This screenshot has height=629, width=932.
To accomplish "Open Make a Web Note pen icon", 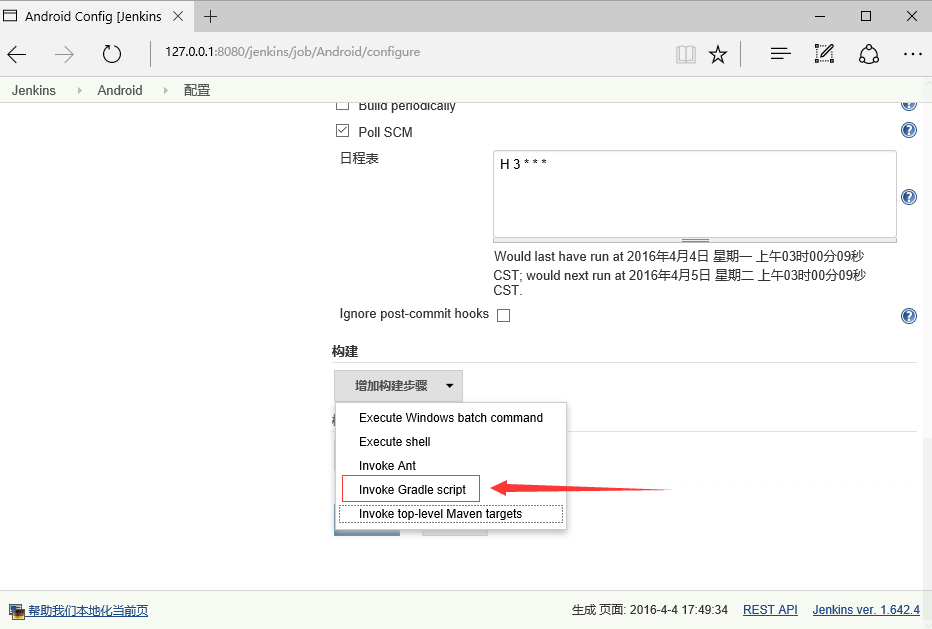I will coord(824,54).
